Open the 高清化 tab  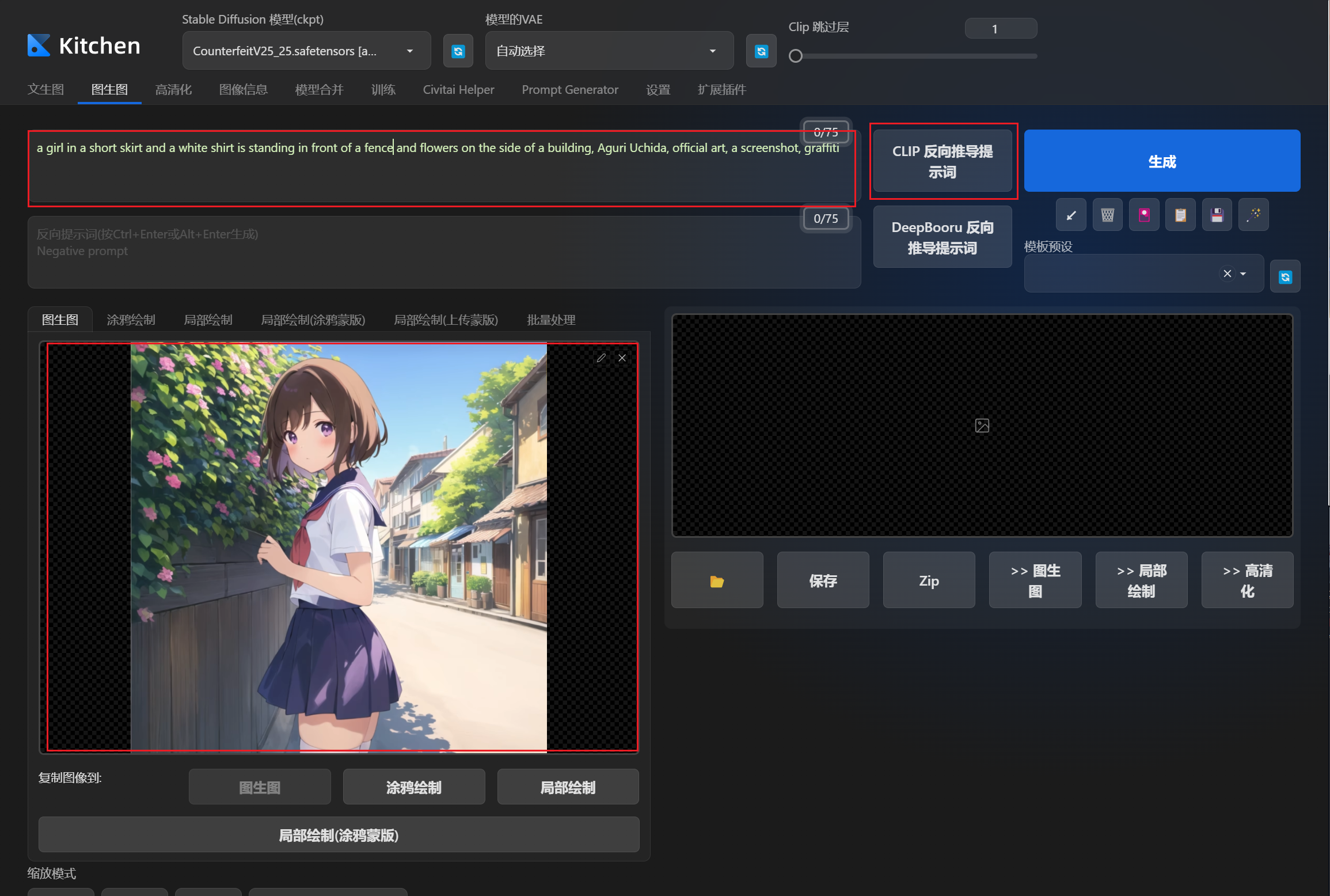(173, 90)
